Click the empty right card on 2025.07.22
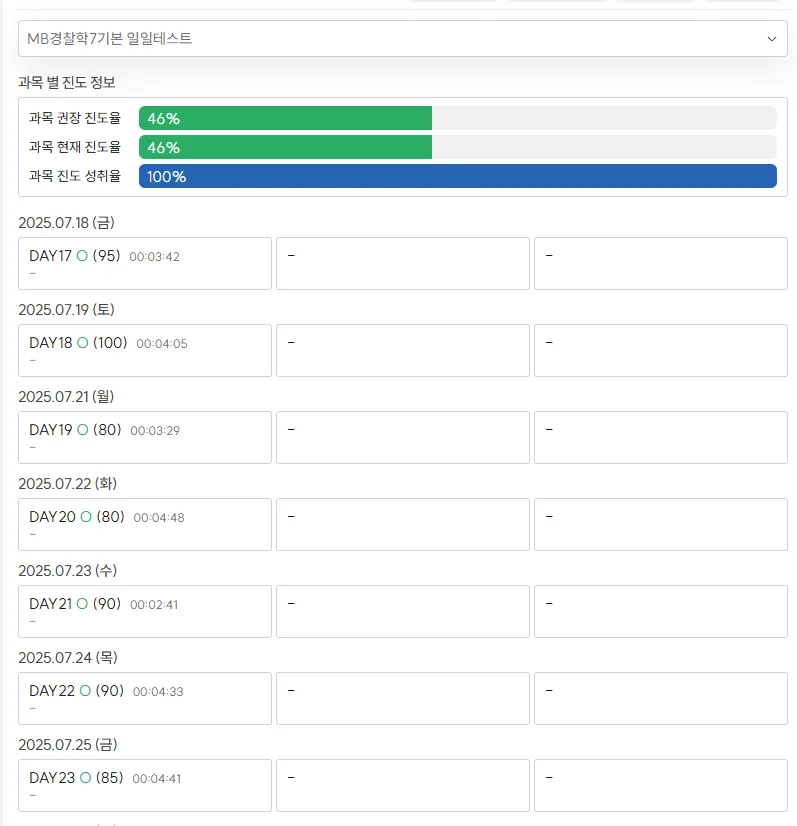The height and width of the screenshot is (826, 797). [661, 525]
